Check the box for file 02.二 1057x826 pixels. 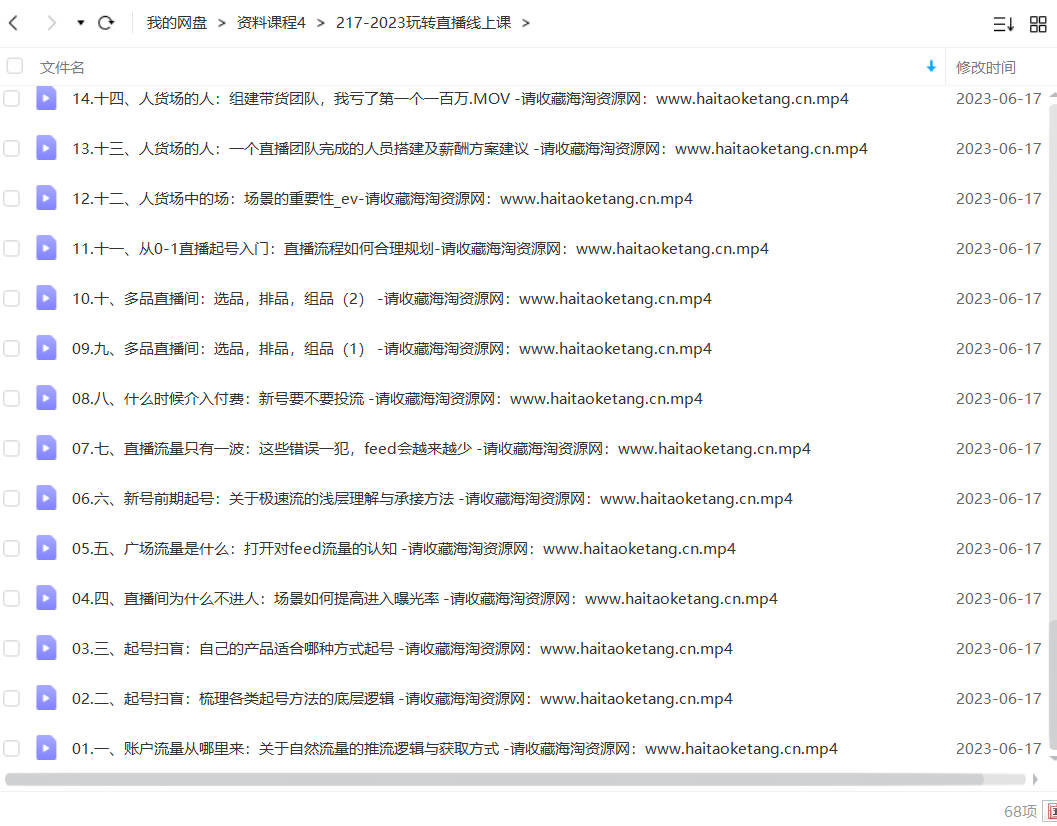tap(11, 699)
